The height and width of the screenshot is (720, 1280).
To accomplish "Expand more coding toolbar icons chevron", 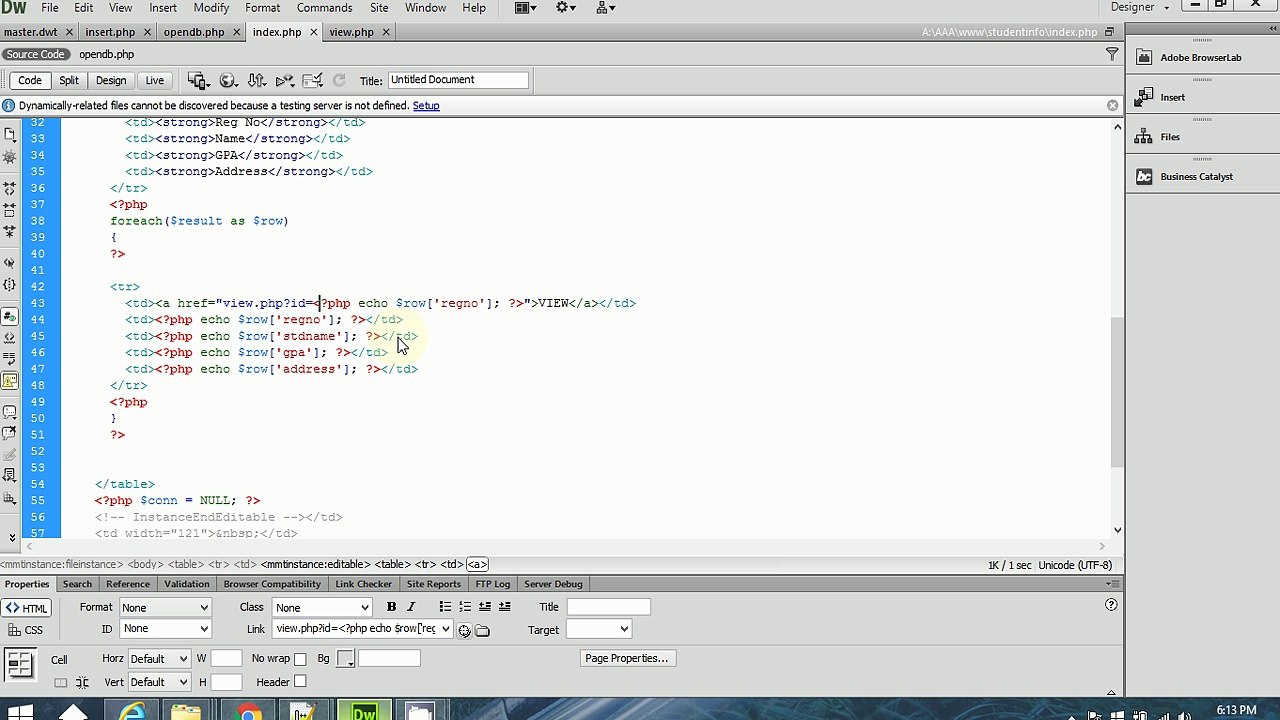I will (12, 537).
